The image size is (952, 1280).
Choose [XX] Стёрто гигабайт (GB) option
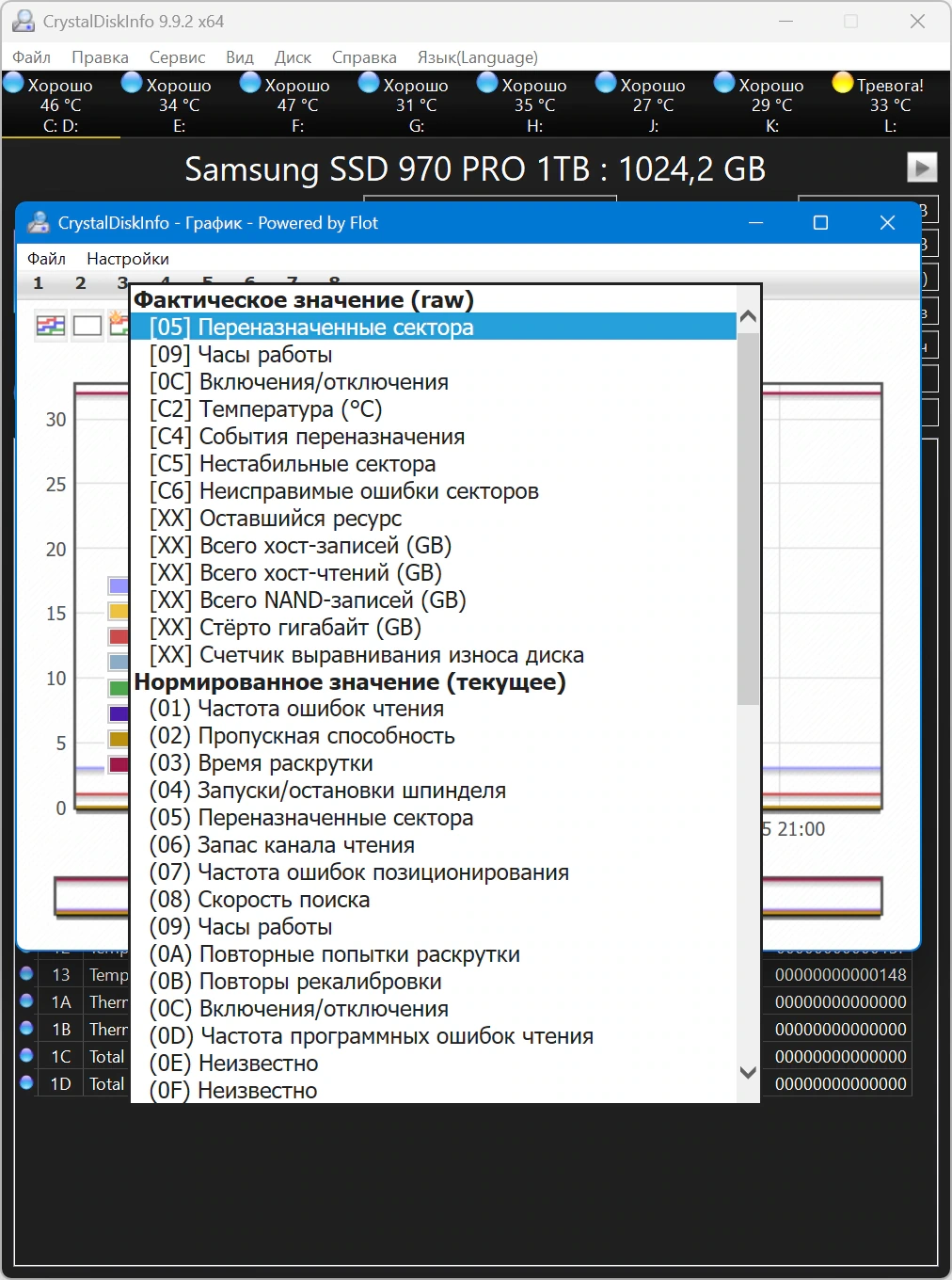point(434,627)
